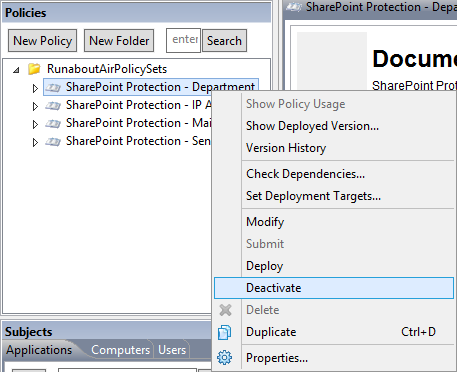The width and height of the screenshot is (457, 372).
Task: Click the Properties gear icon
Action: pos(224,358)
